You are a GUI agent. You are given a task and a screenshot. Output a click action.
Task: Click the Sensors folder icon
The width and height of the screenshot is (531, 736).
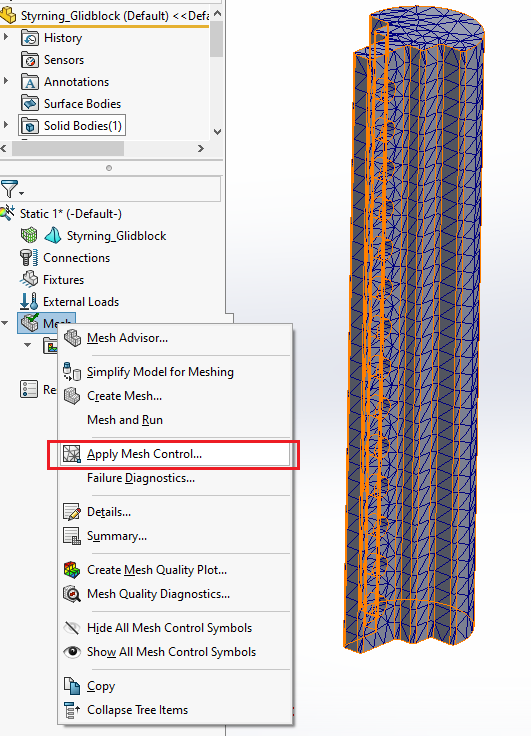point(30,60)
